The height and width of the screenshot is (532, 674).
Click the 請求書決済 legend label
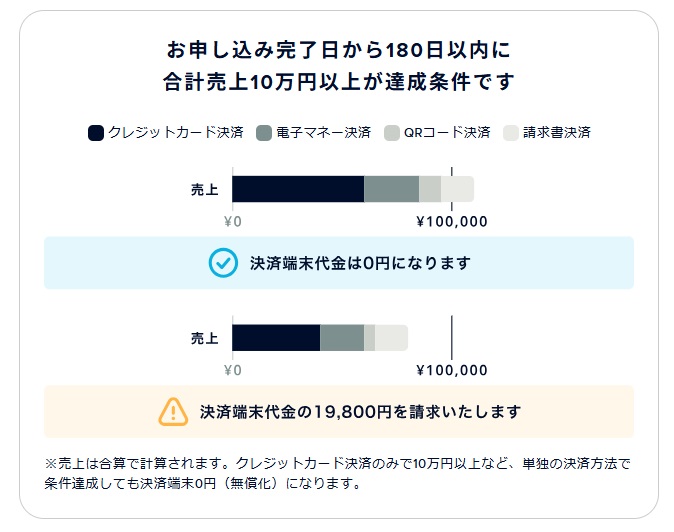pyautogui.click(x=557, y=132)
